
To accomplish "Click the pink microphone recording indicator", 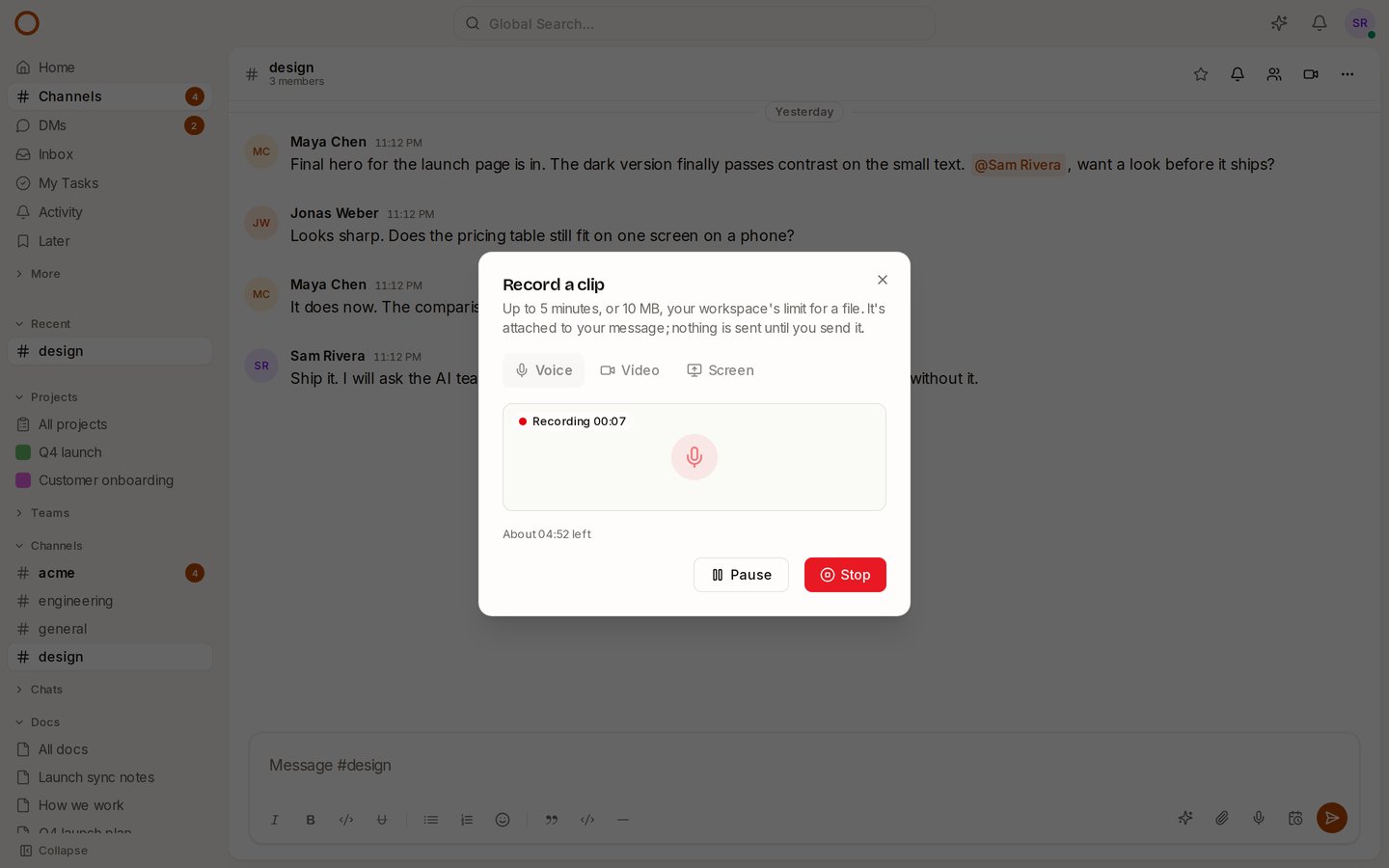I will (x=694, y=457).
